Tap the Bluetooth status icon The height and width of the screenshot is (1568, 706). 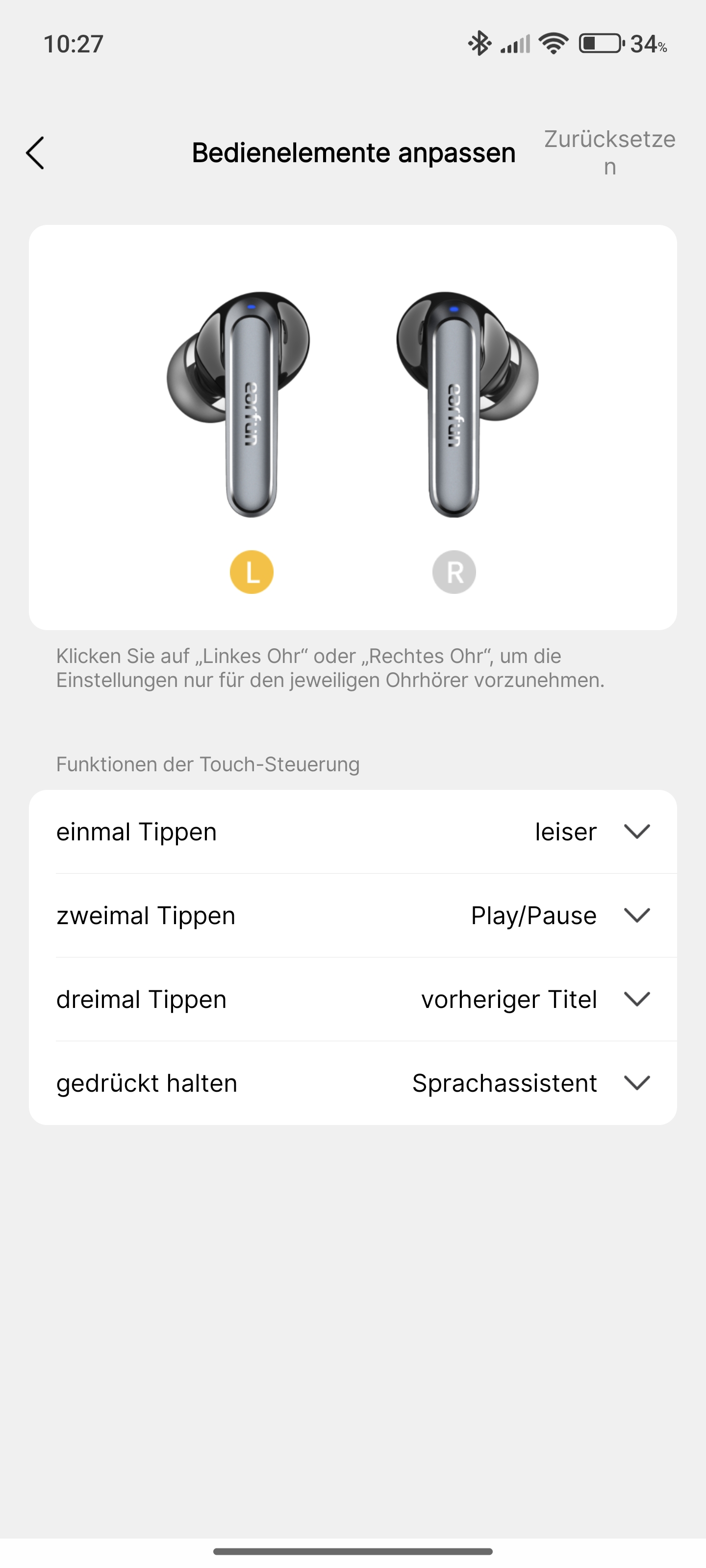click(479, 43)
